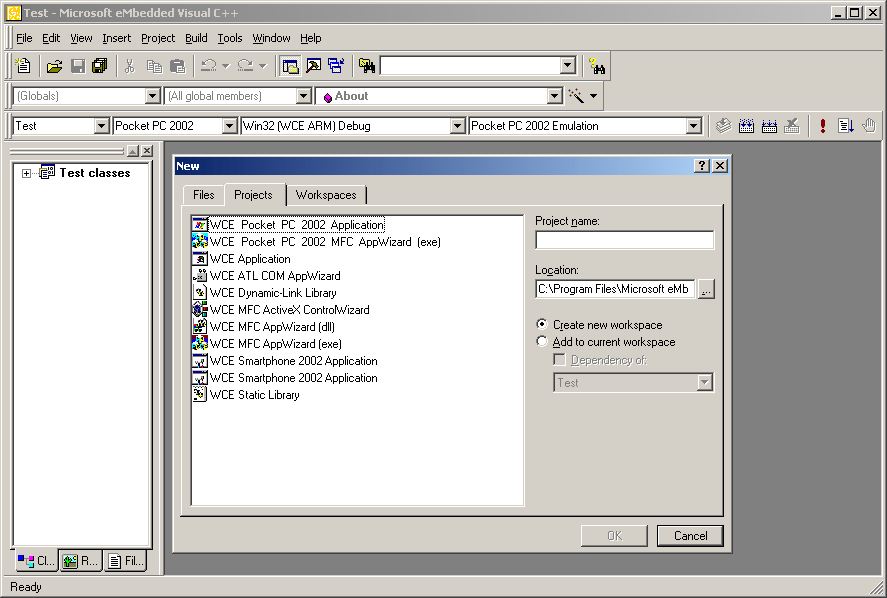The height and width of the screenshot is (598, 887).
Task: Open the About members dropdown
Action: click(x=554, y=96)
